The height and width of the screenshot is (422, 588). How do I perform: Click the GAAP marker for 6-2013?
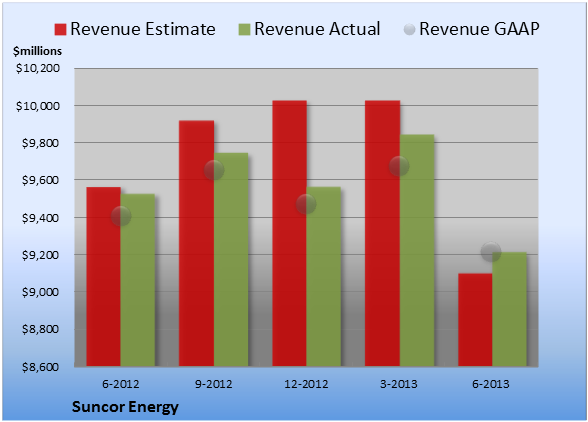[x=491, y=252]
